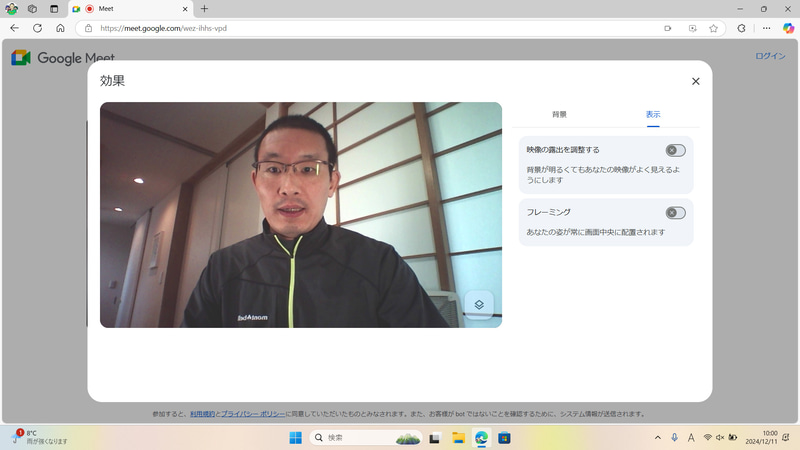
Task: Add this page to favorites
Action: [713, 28]
